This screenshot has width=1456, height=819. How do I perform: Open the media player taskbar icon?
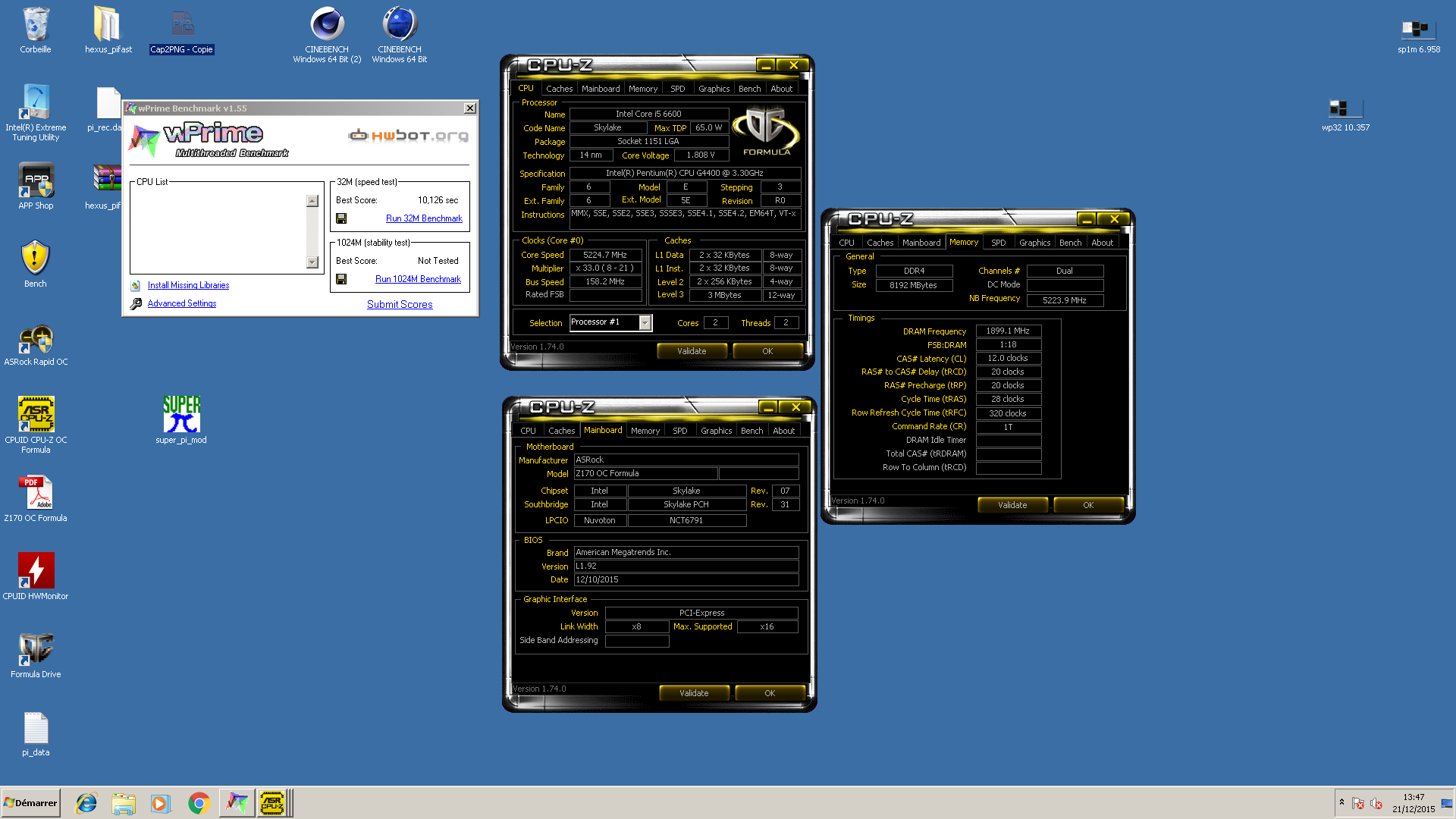pos(160,803)
